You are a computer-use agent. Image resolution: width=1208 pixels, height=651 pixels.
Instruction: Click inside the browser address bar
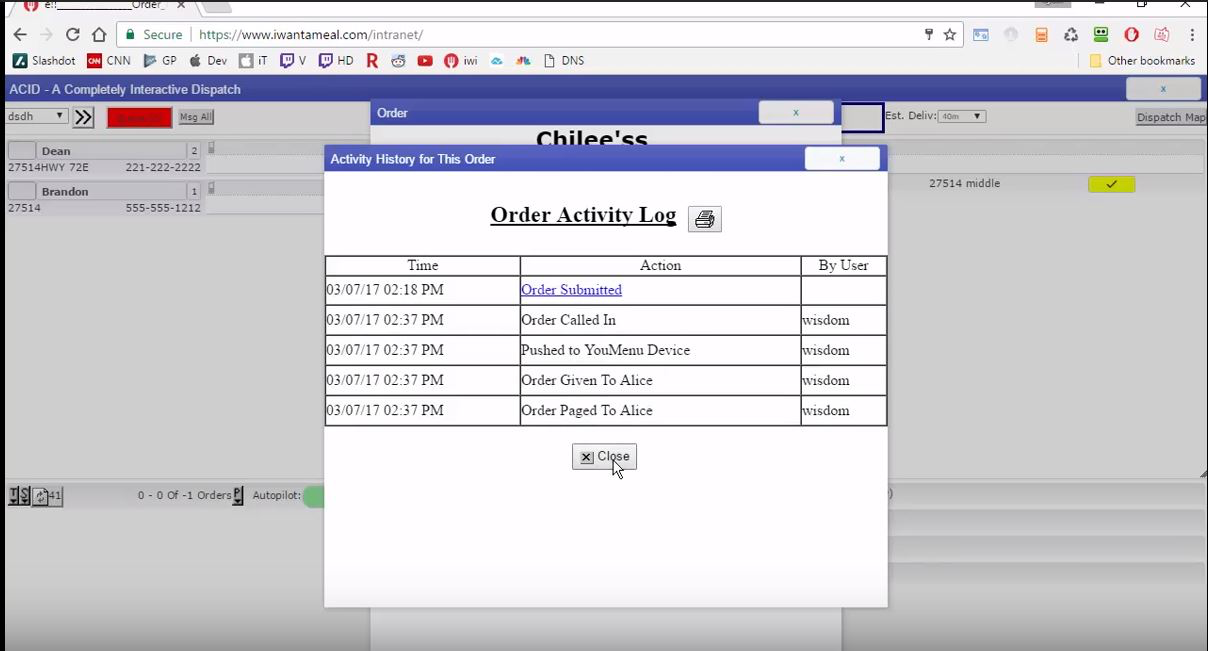tap(400, 33)
